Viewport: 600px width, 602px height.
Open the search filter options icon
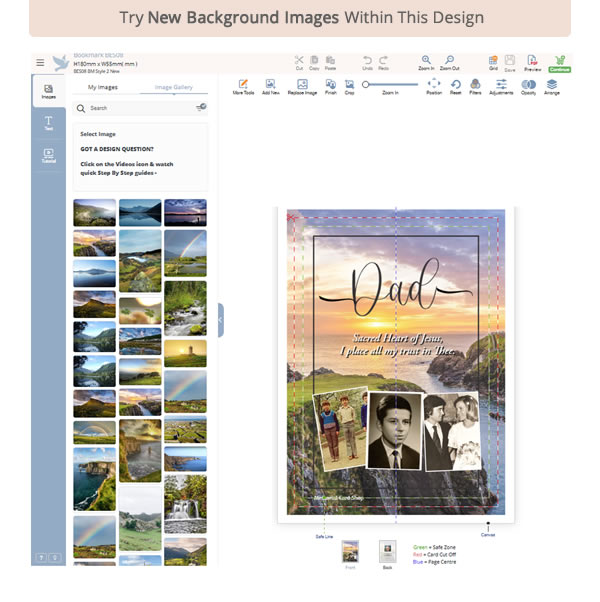point(201,107)
